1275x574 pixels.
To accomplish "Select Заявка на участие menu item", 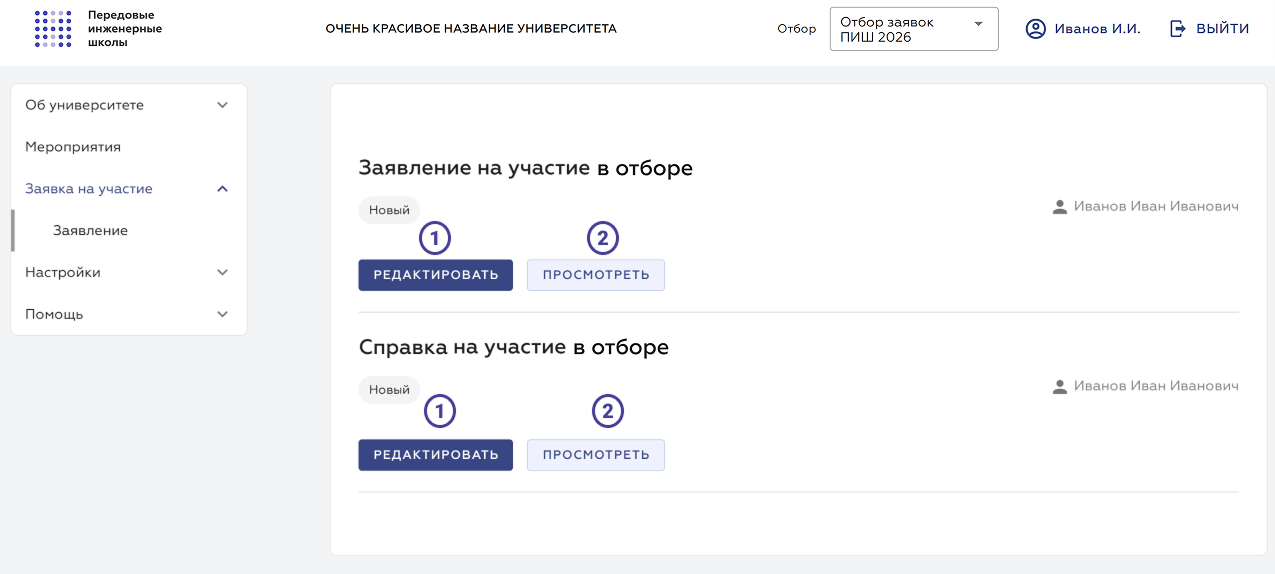I will tap(128, 189).
